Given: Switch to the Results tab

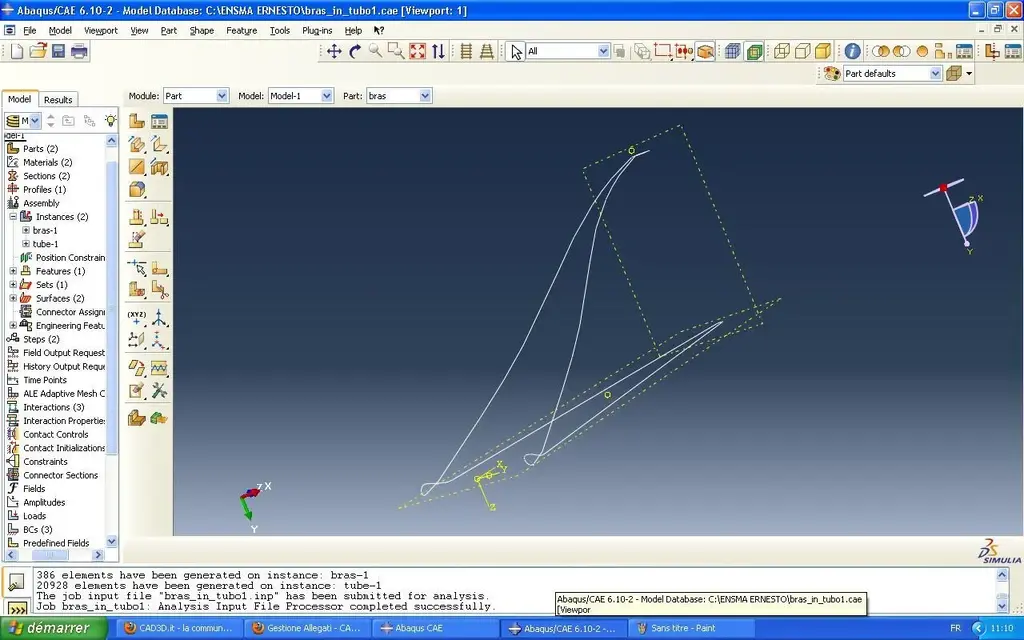Looking at the screenshot, I should (58, 100).
